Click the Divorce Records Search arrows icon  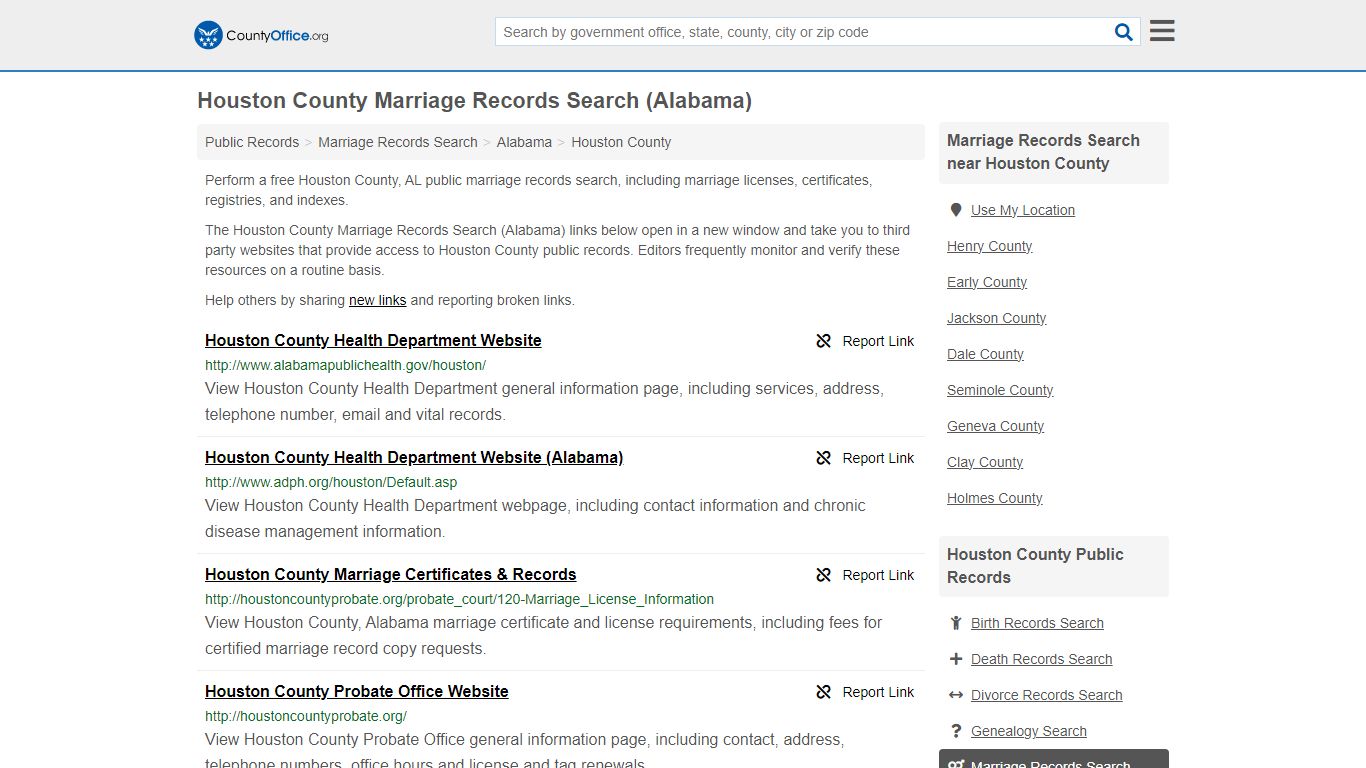tap(956, 695)
